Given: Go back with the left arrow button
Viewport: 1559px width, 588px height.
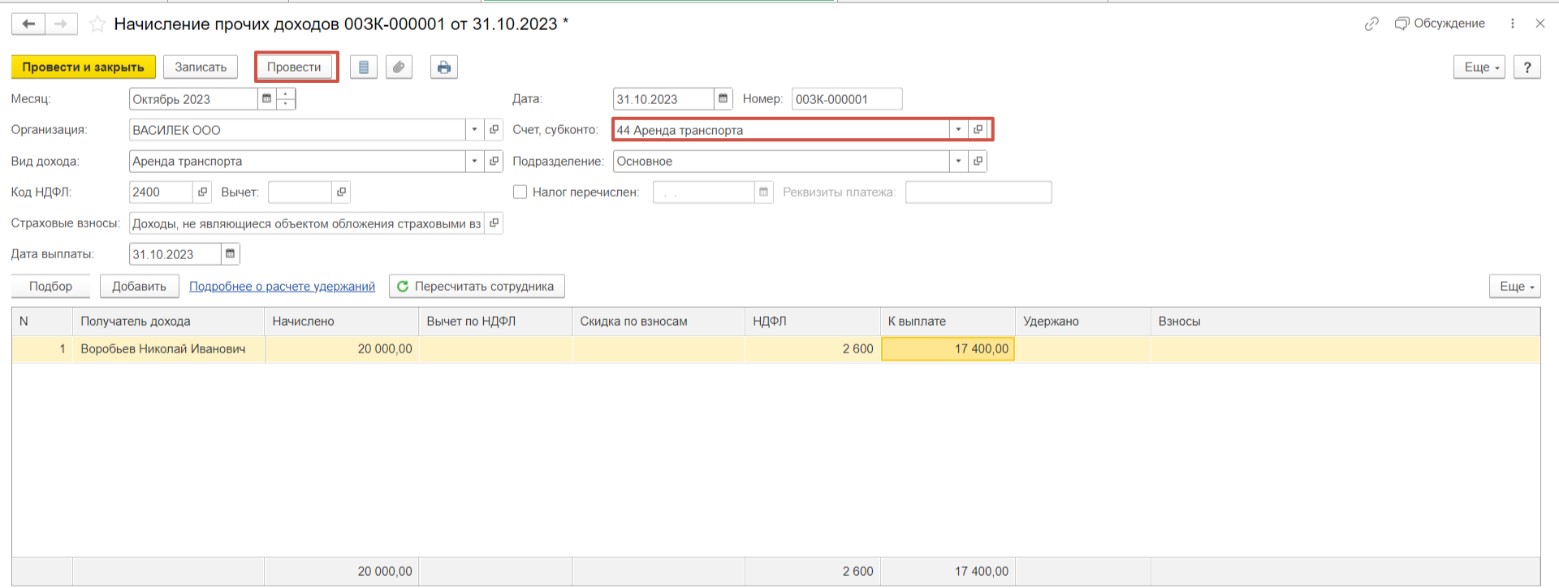Looking at the screenshot, I should pyautogui.click(x=28, y=23).
